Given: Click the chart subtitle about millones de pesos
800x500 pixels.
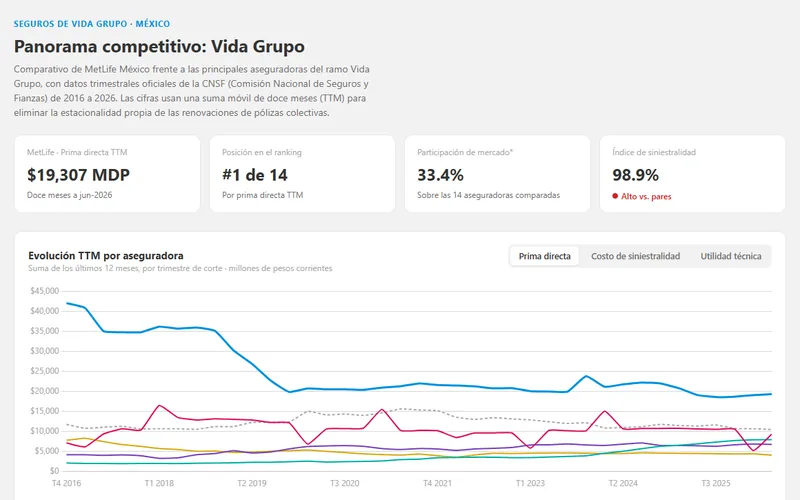Looking at the screenshot, I should tap(180, 268).
